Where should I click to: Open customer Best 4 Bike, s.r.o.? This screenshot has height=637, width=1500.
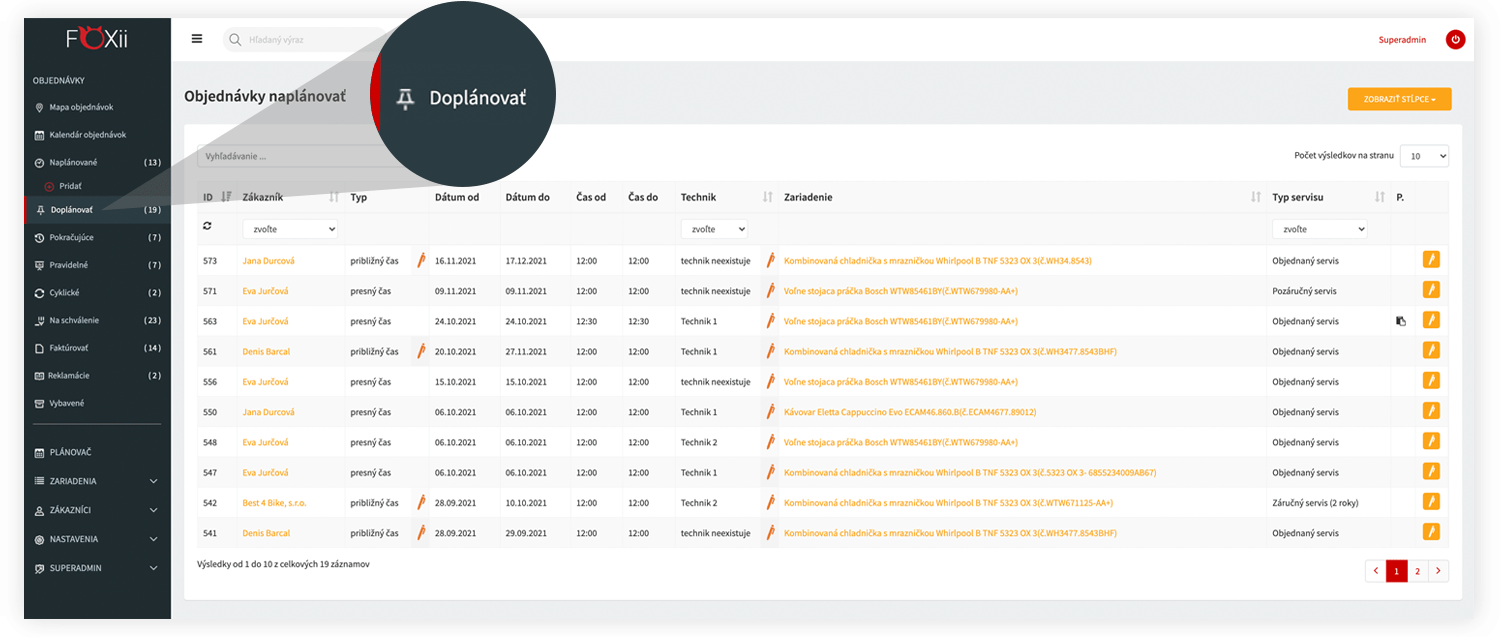(273, 503)
